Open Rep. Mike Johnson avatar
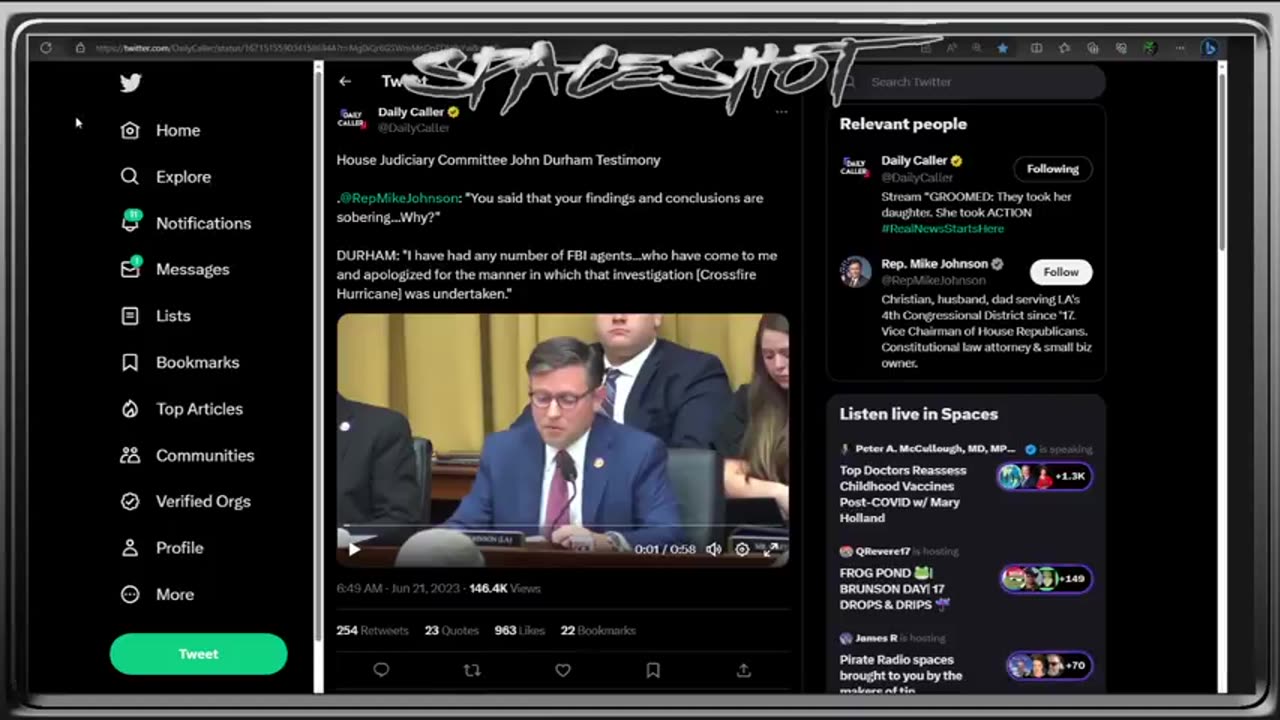This screenshot has height=720, width=1280. [x=855, y=272]
